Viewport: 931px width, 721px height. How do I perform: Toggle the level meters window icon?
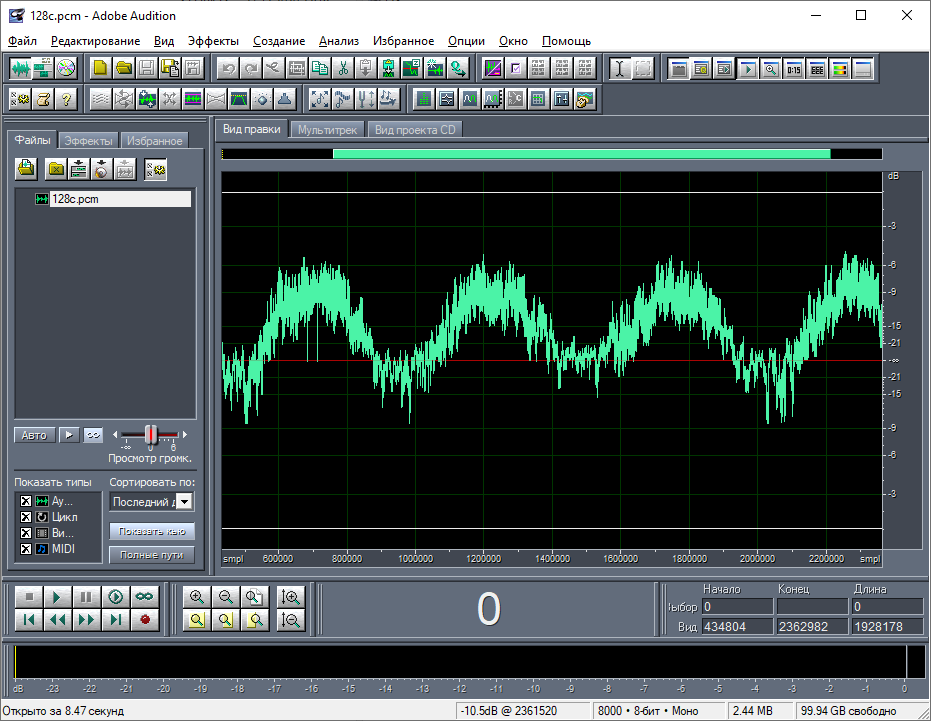coord(840,68)
